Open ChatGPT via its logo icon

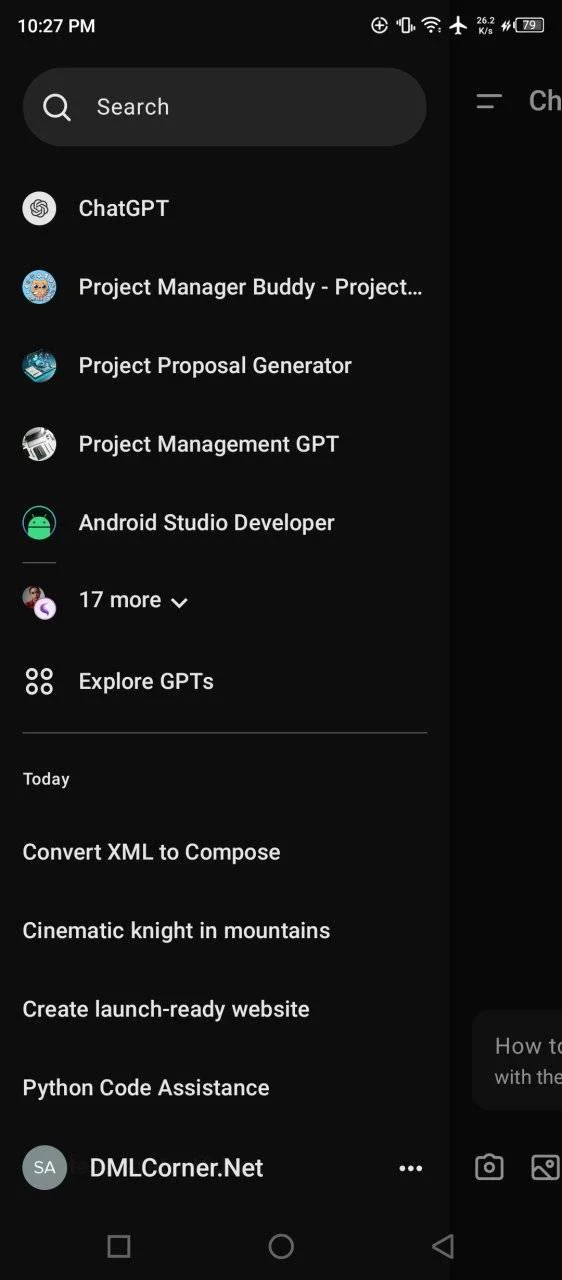(x=39, y=208)
